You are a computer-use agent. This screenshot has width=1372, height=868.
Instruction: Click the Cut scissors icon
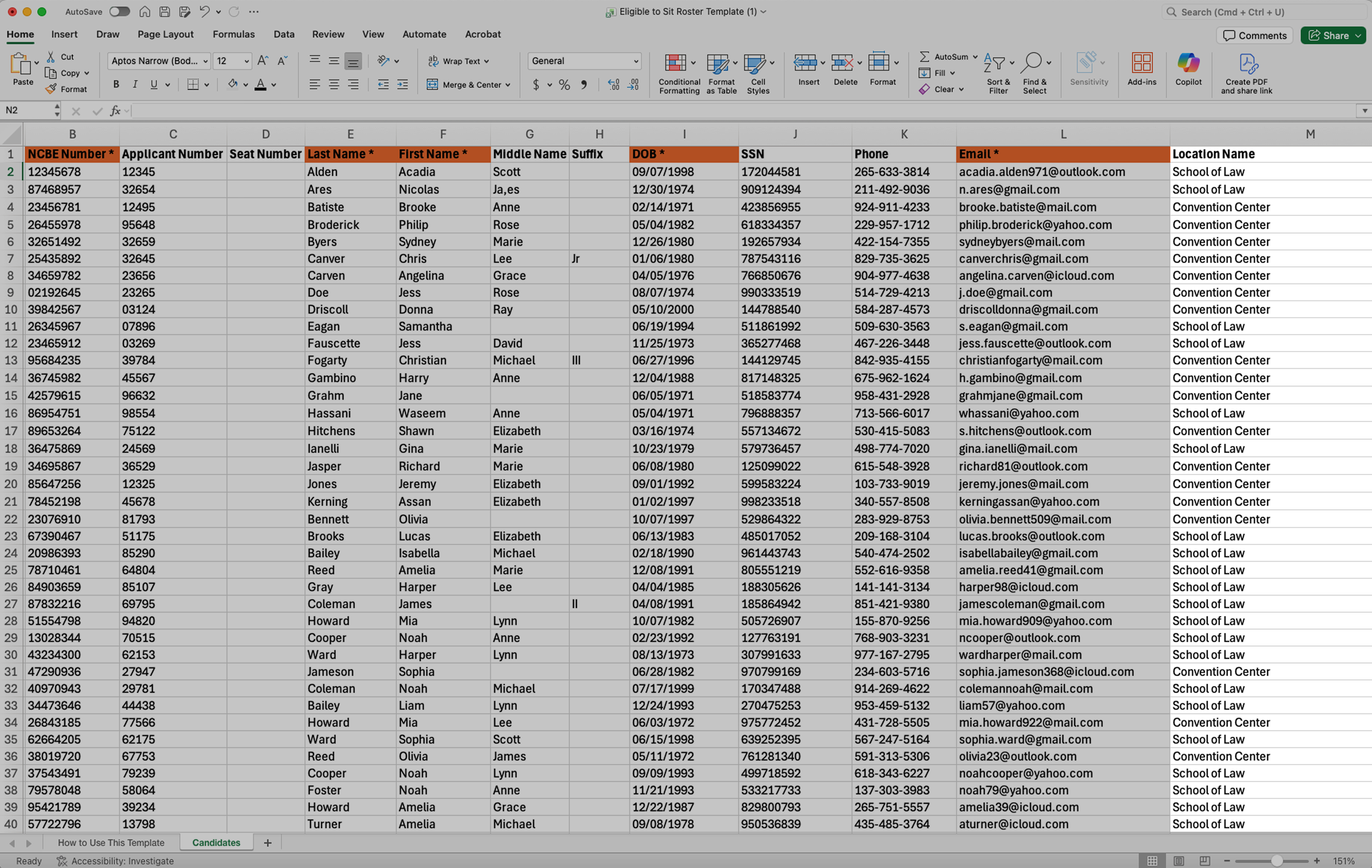pos(50,56)
